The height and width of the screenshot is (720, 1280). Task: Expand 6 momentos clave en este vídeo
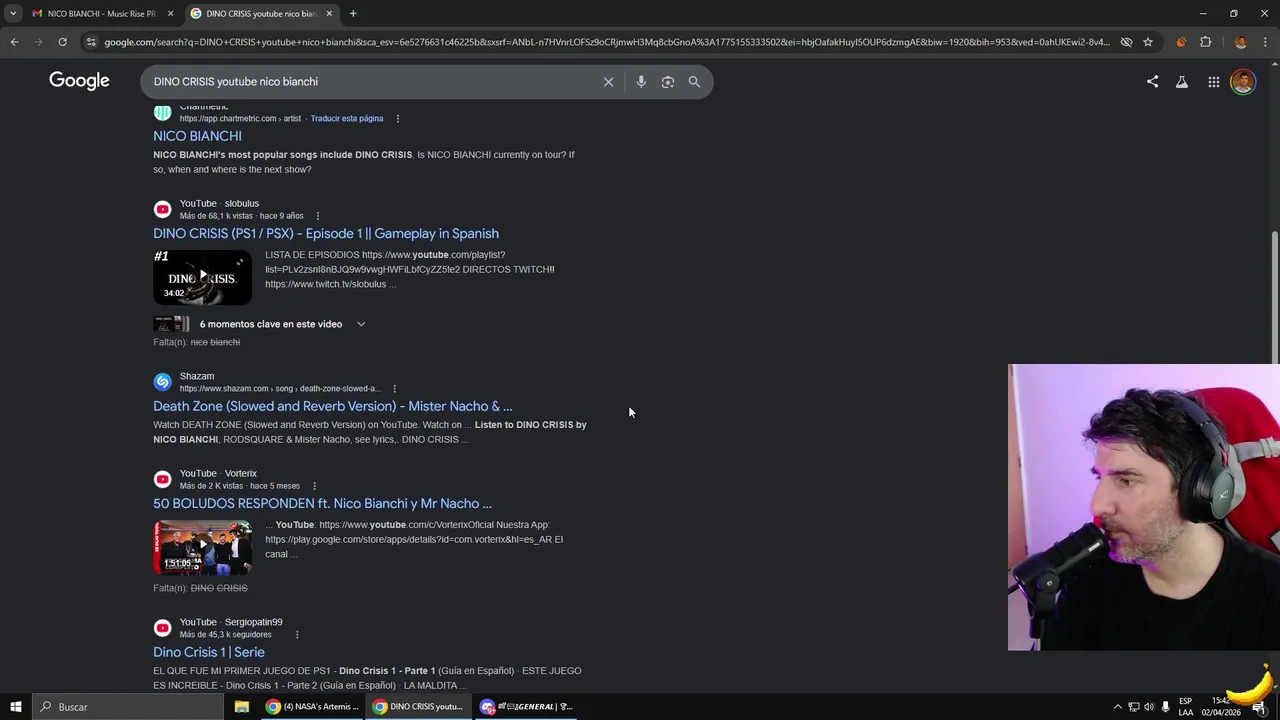pos(283,324)
